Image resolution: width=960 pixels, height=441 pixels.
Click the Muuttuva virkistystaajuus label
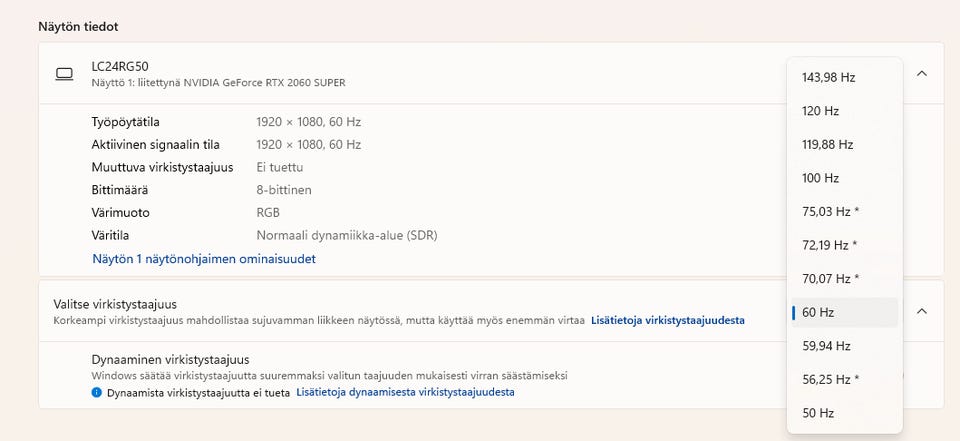point(162,167)
